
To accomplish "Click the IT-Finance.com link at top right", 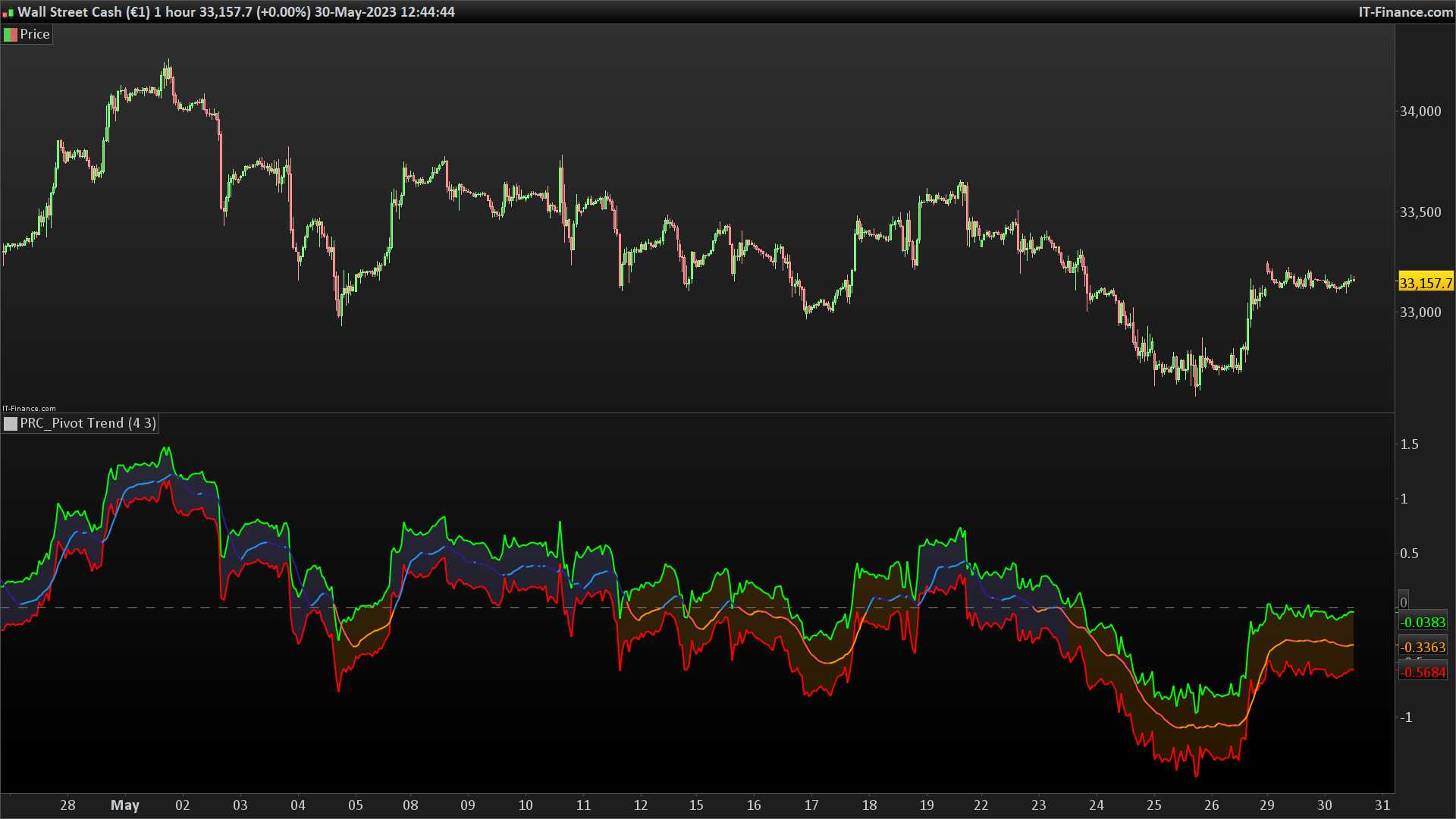I will [1405, 12].
